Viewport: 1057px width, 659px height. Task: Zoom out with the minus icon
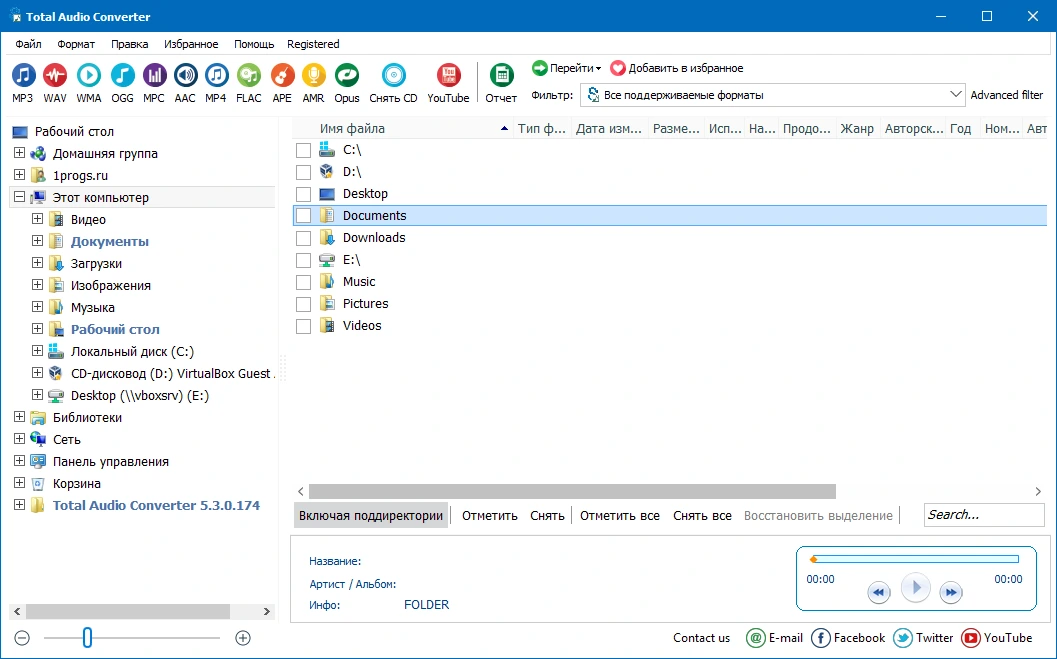coord(22,638)
